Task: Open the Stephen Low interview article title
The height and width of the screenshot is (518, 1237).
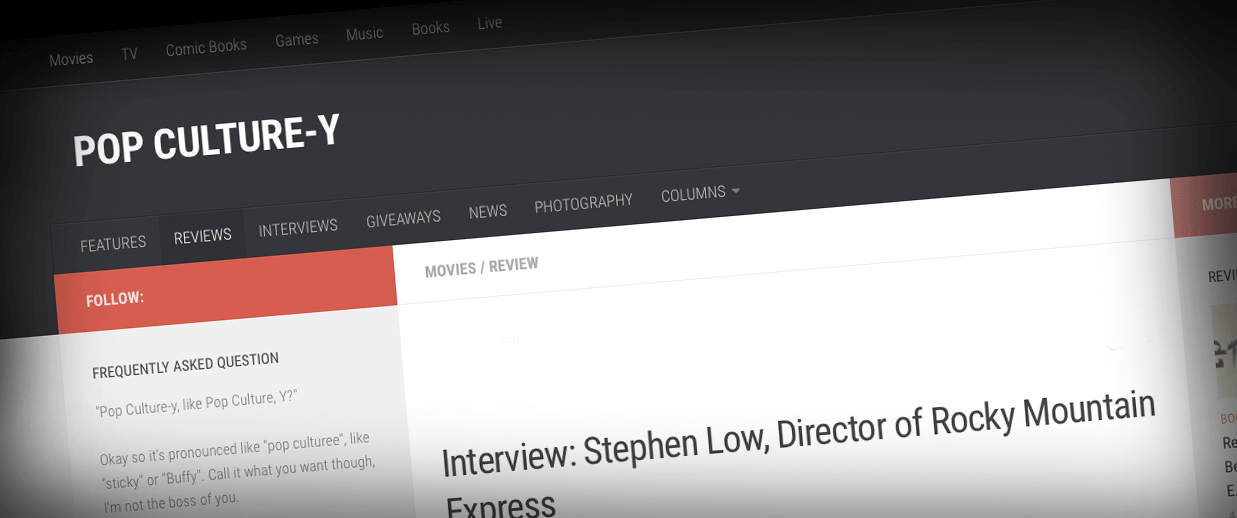Action: tap(799, 456)
